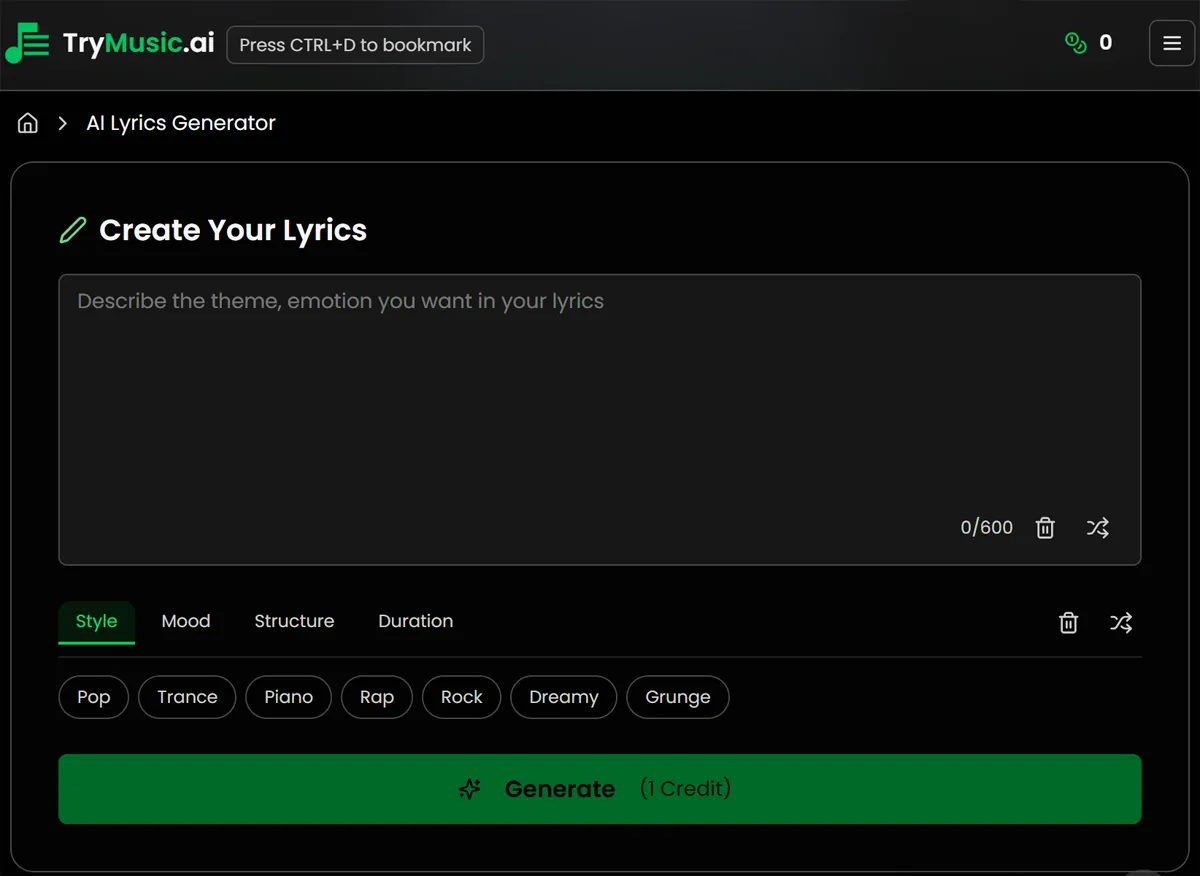Switch to the Duration tab
1200x876 pixels.
point(415,621)
